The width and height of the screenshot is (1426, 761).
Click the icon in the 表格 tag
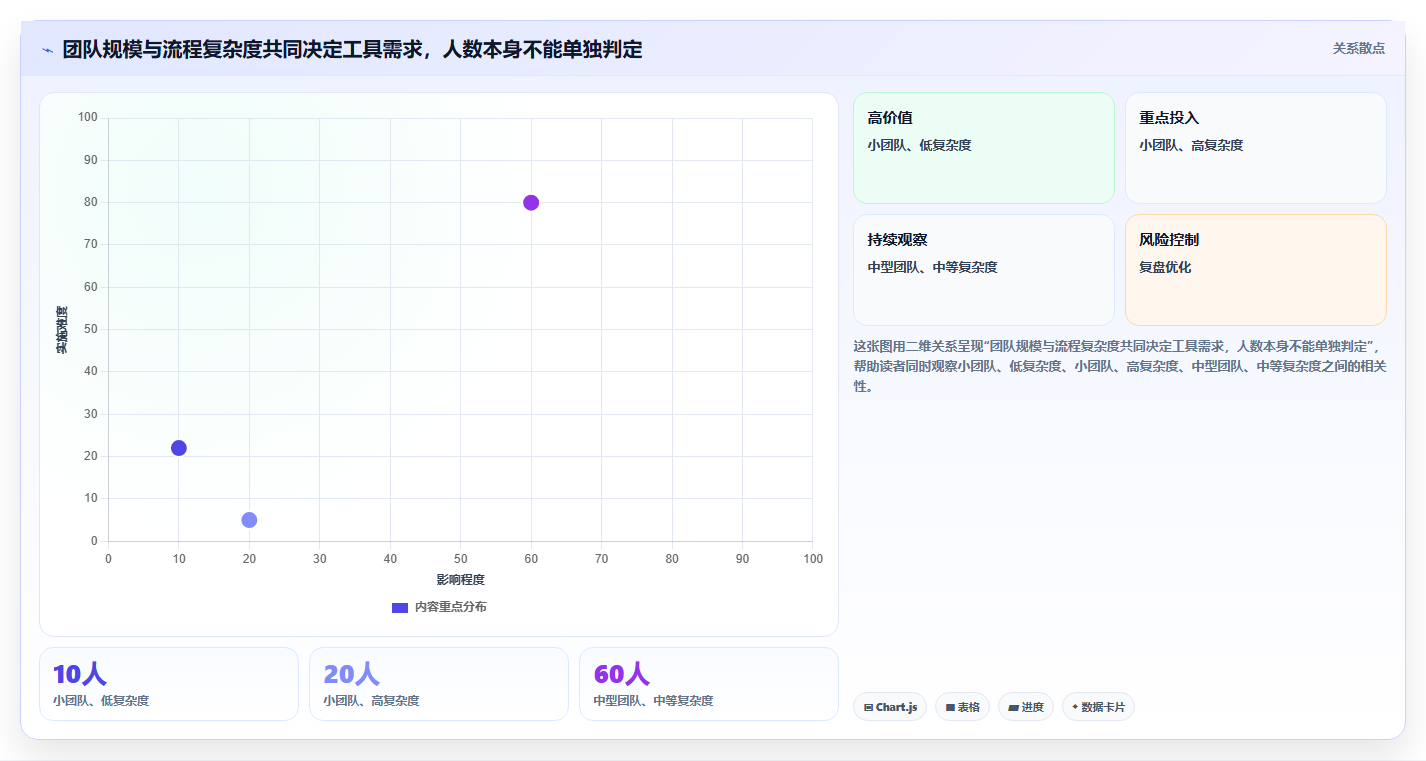click(x=950, y=707)
